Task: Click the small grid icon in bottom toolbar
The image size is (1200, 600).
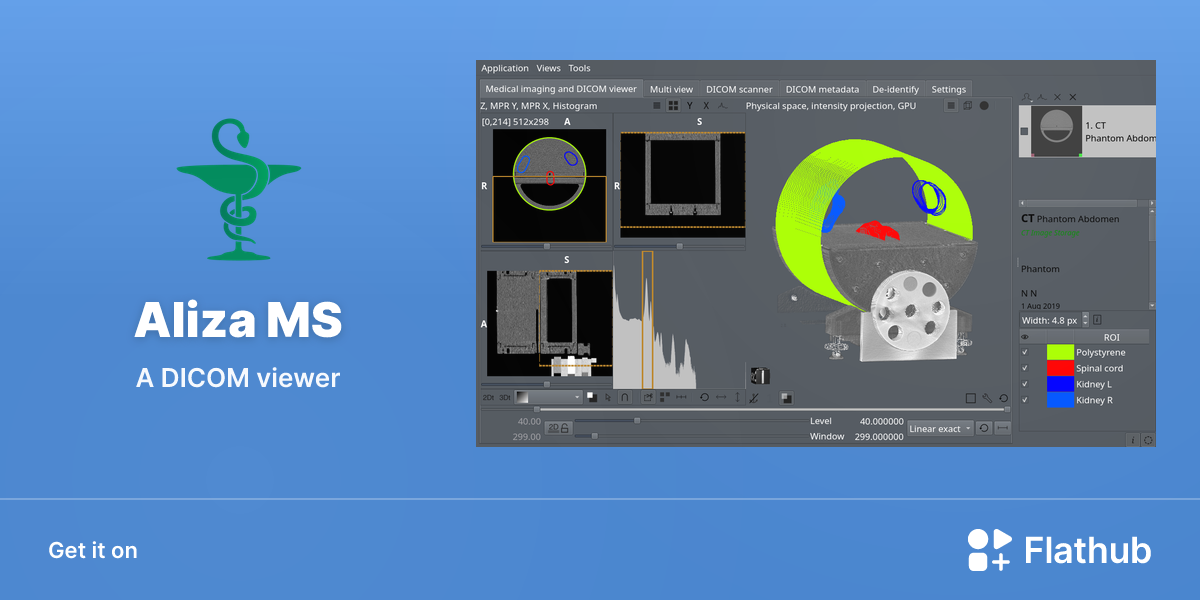Action: click(665, 397)
